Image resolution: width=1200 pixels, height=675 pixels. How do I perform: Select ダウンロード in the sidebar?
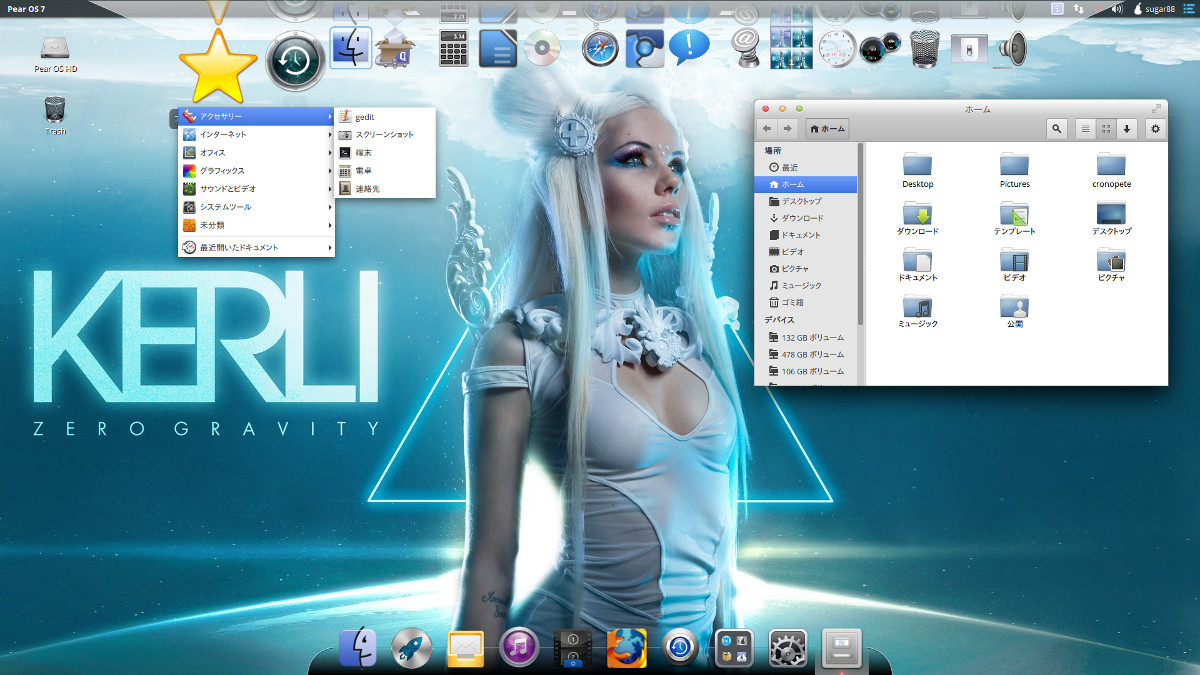tap(806, 218)
